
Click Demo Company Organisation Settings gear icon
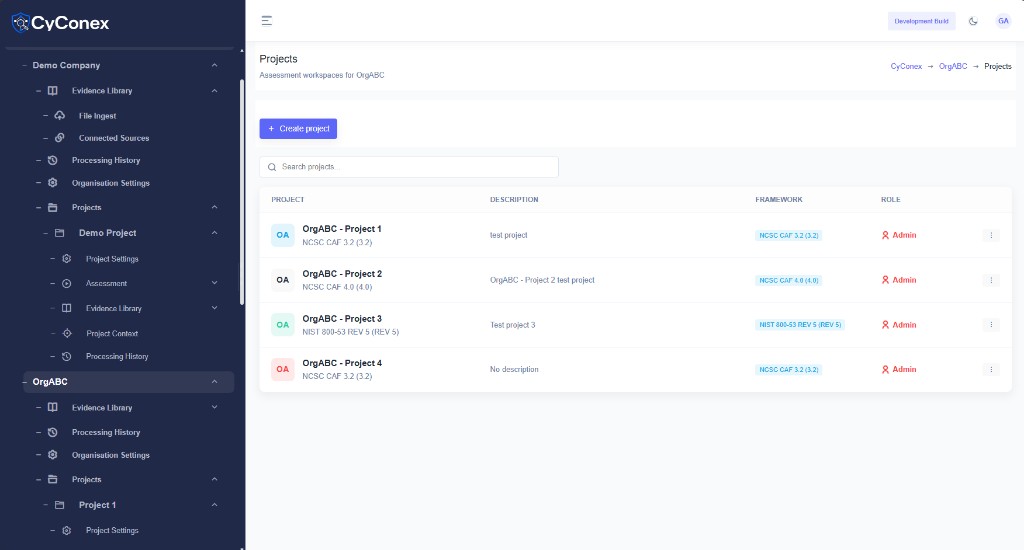pos(53,183)
